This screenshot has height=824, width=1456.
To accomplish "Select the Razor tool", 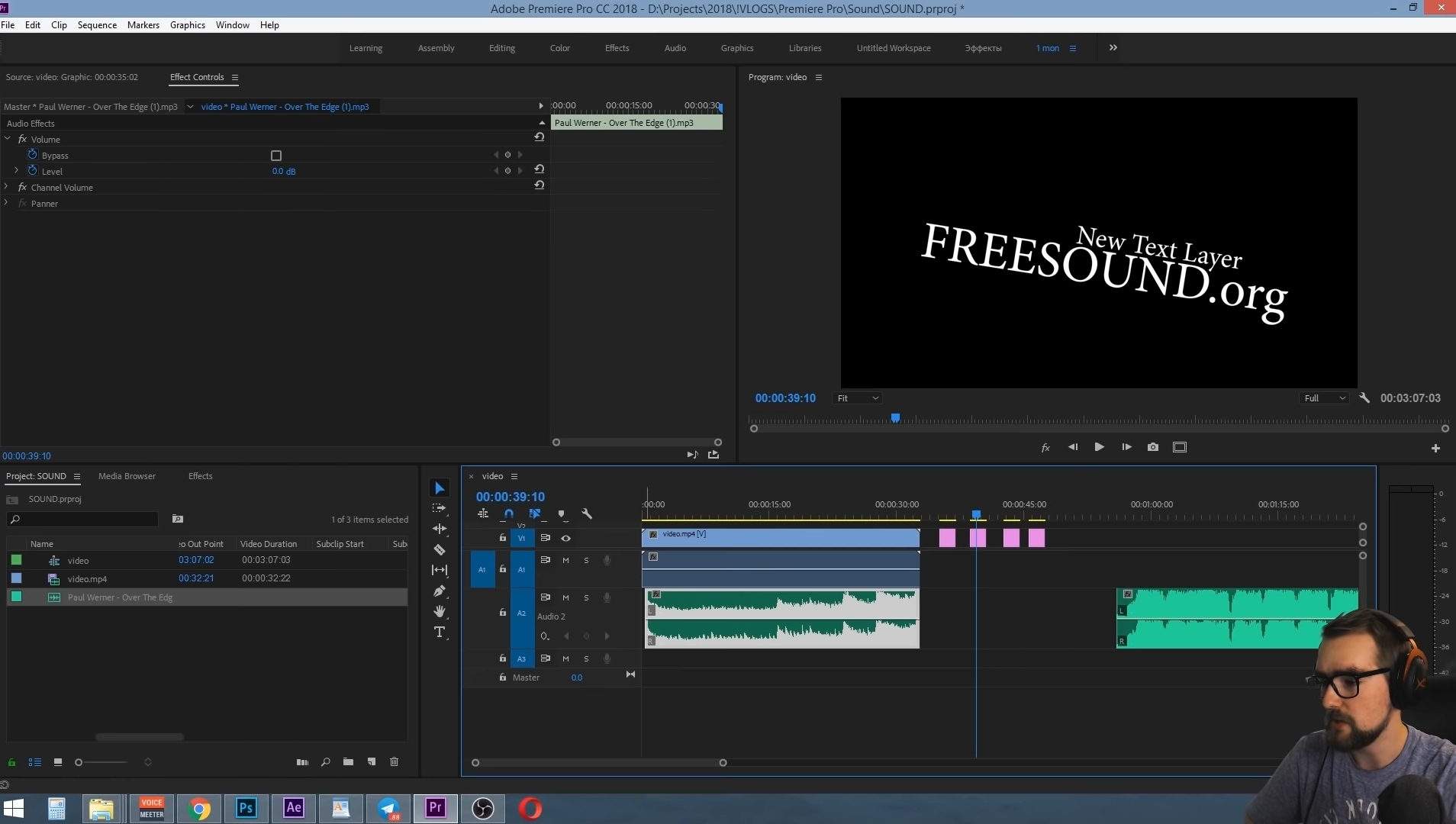I will pos(440,549).
